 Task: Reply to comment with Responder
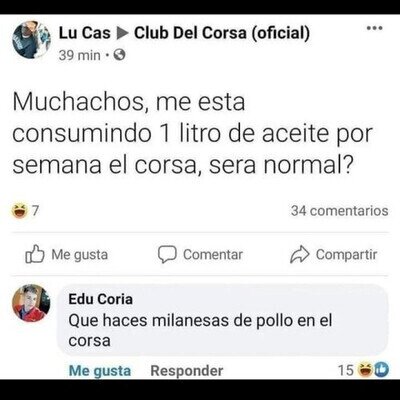pos(187,371)
